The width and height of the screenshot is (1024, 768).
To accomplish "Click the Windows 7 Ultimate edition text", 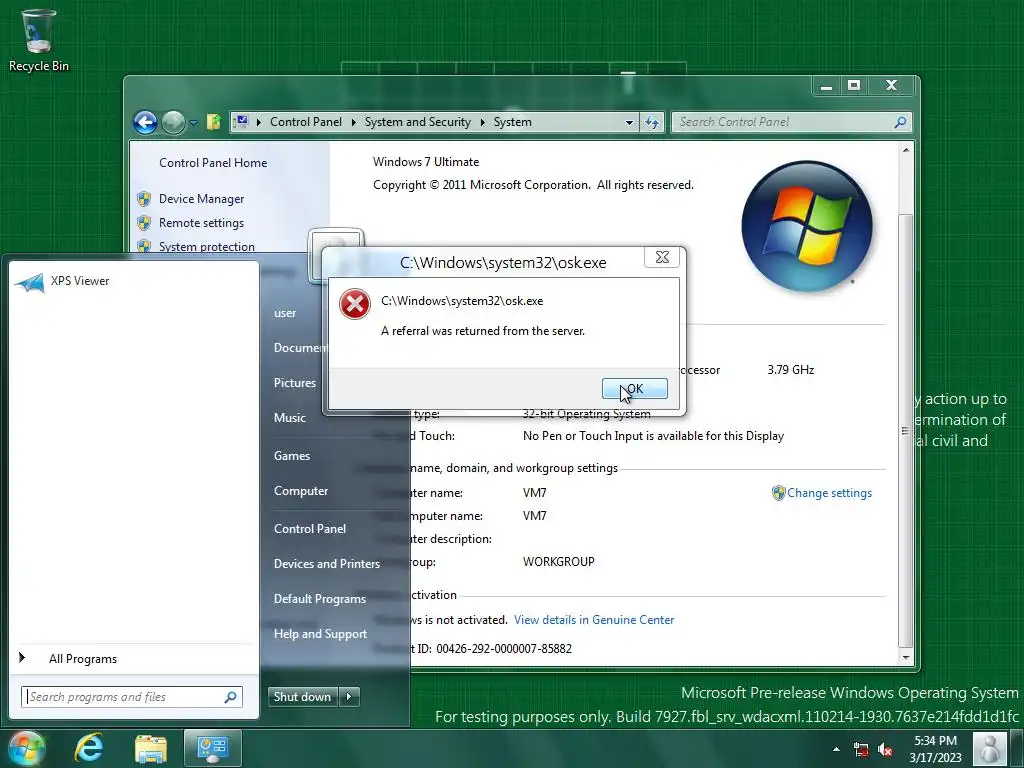I will 426,162.
